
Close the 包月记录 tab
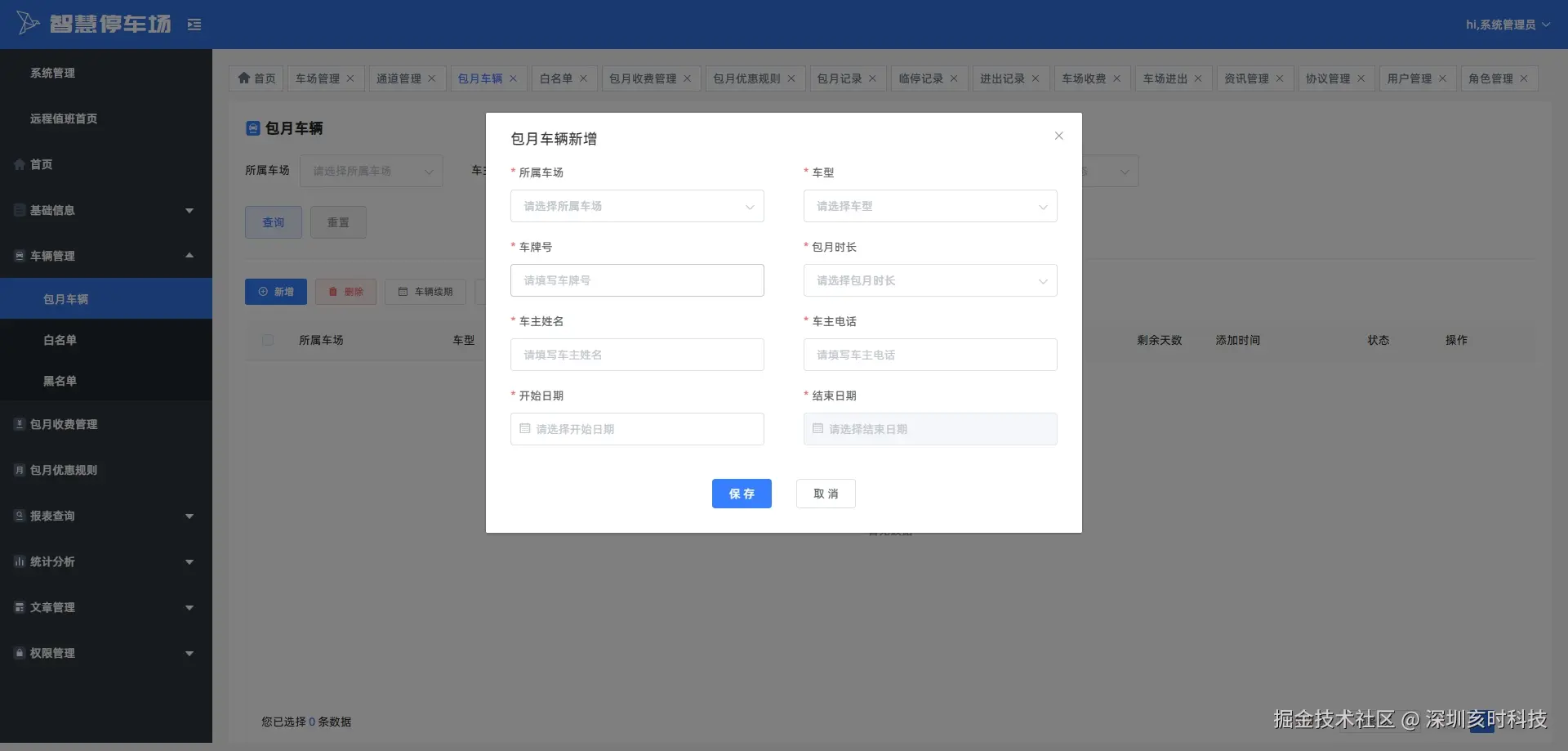(872, 78)
